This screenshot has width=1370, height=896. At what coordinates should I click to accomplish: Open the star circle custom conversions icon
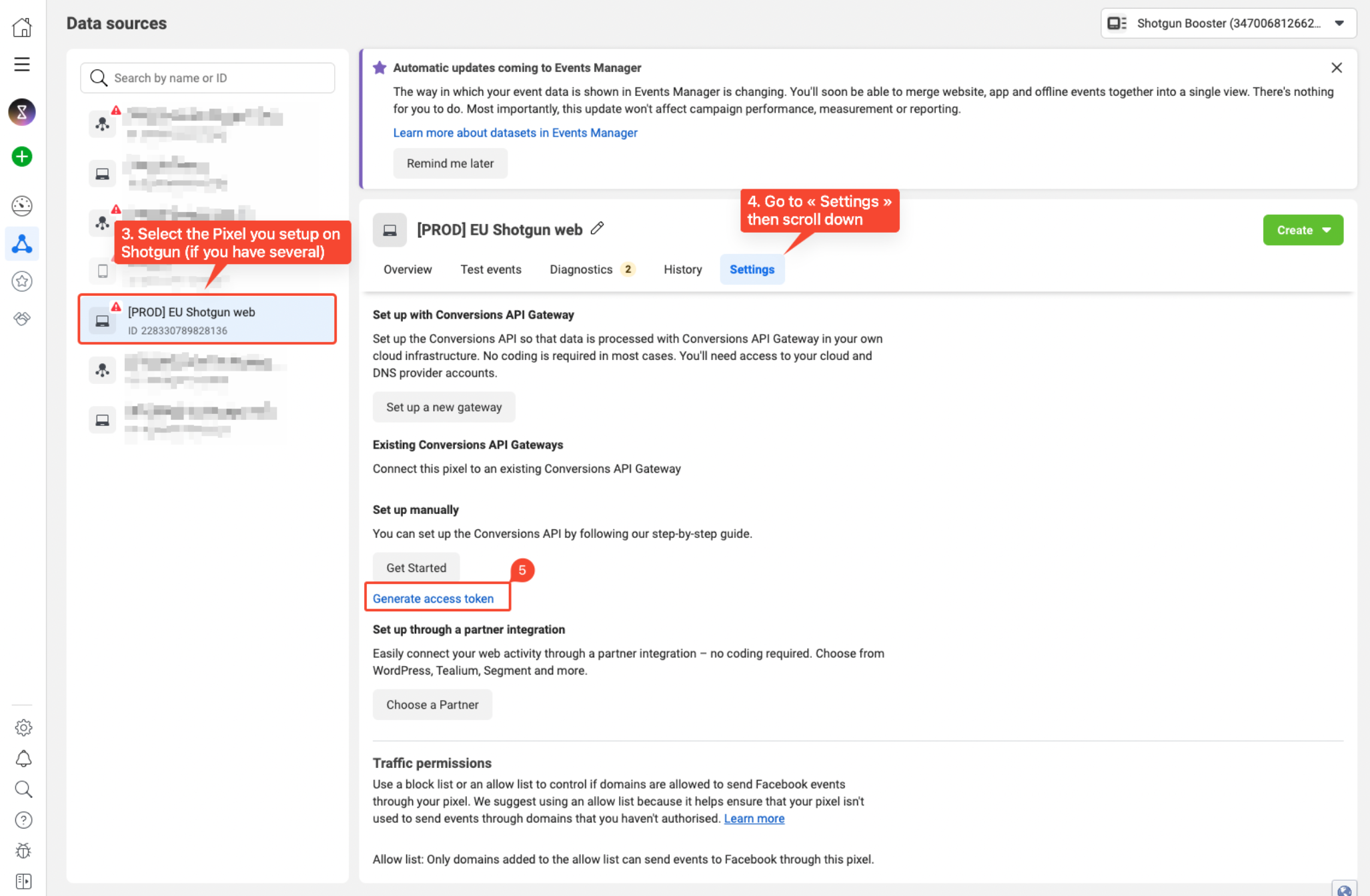point(22,281)
